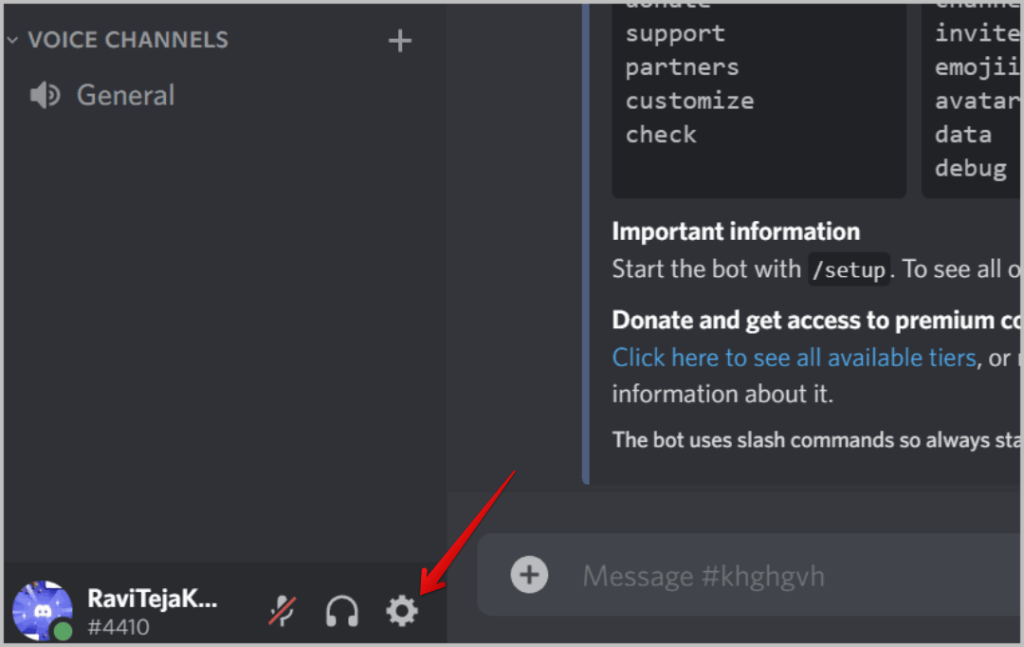Unmute the microphone icon
Screen dimensions: 1024x647
283,611
